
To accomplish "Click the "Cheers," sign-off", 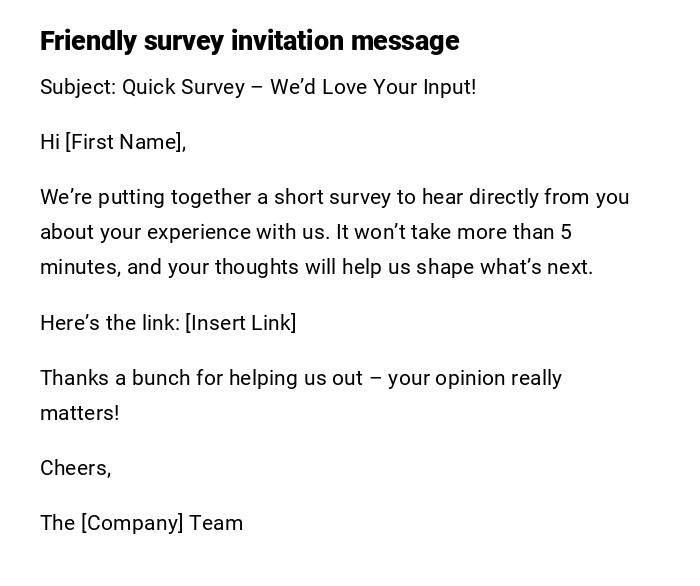I will 76,468.
